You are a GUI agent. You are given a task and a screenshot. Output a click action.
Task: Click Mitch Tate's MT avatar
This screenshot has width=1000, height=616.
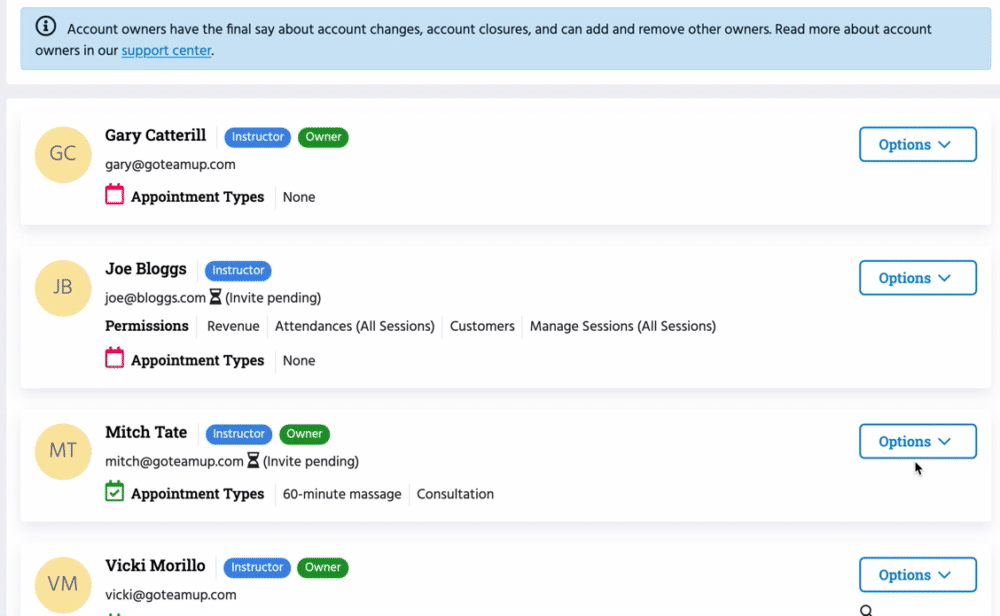pyautogui.click(x=62, y=450)
